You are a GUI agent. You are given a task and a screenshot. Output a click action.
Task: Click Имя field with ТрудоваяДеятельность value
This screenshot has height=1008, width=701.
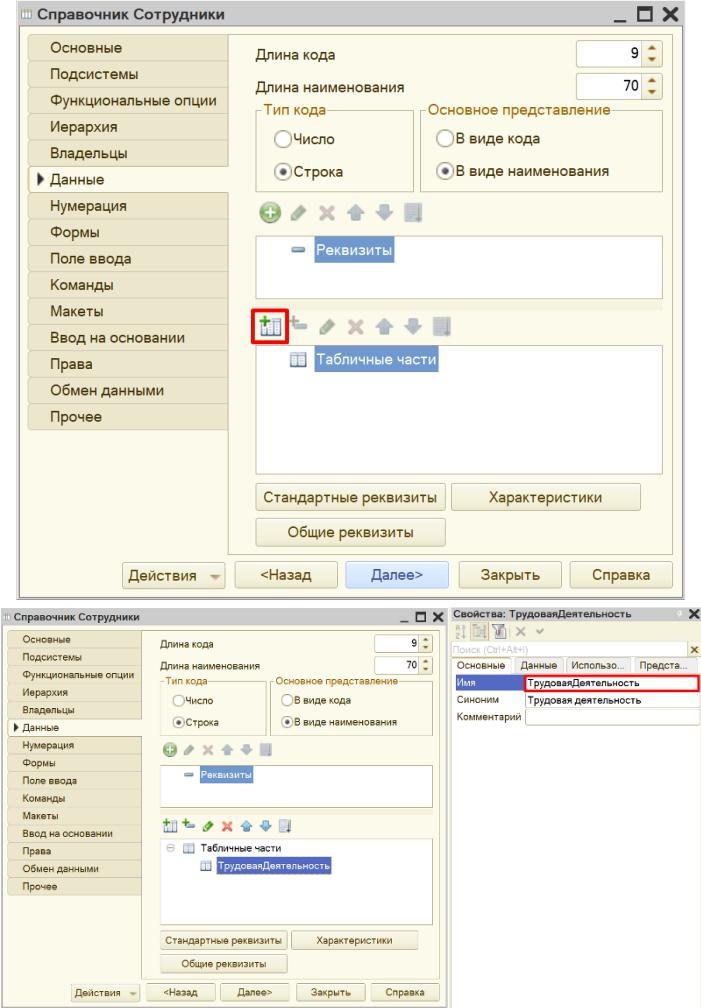(612, 683)
